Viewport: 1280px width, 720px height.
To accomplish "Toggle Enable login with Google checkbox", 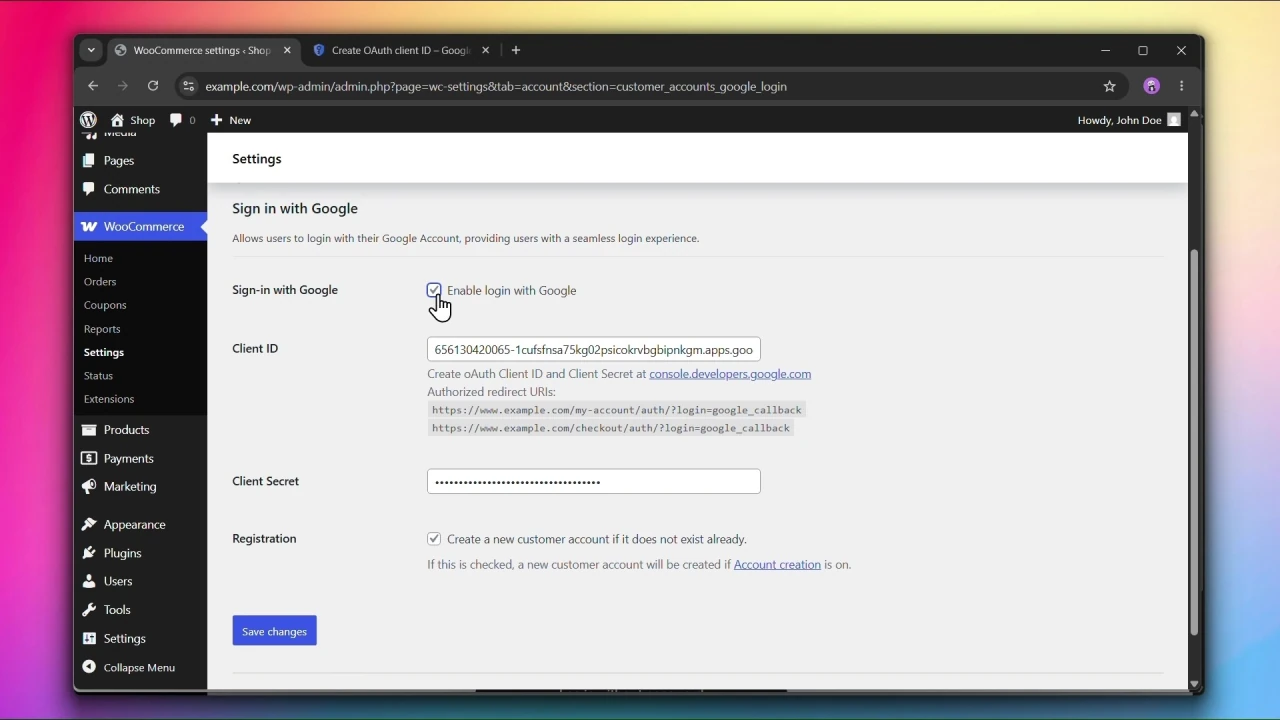I will [x=434, y=291].
